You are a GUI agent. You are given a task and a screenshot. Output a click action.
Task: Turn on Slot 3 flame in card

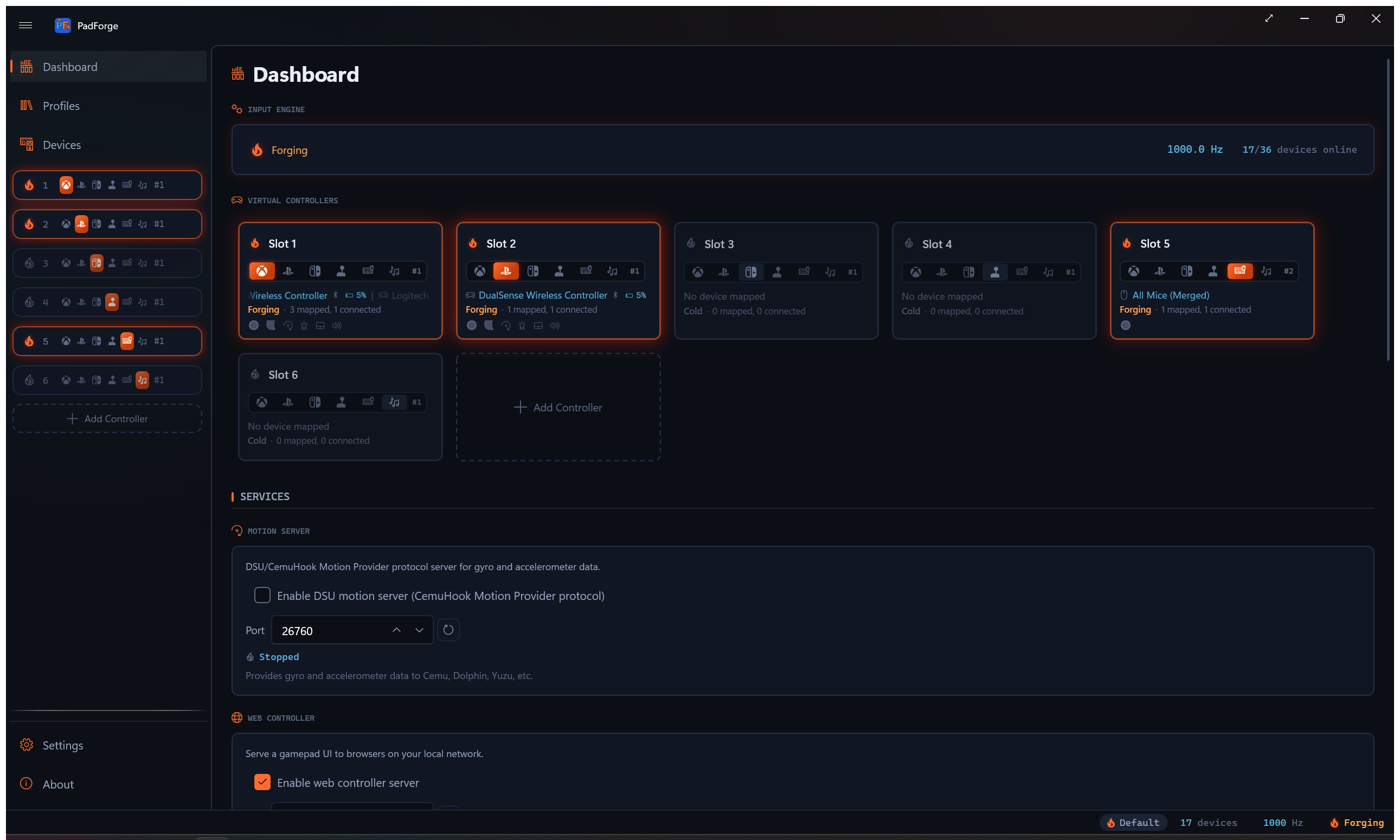691,243
